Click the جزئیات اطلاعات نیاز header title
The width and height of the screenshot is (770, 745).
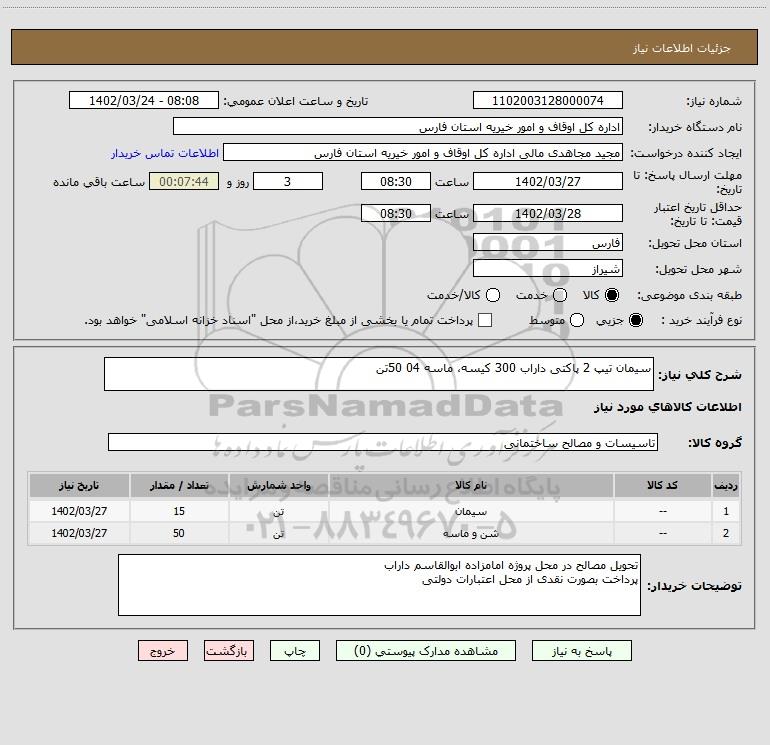pos(682,48)
